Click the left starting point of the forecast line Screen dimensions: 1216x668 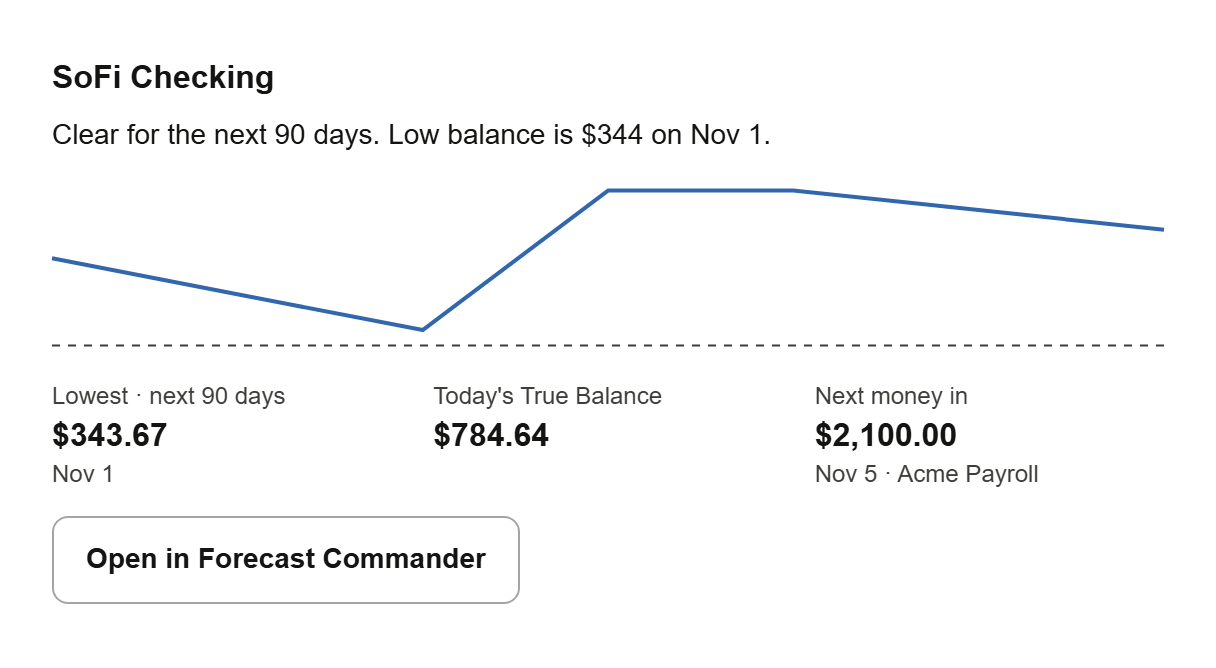coord(54,259)
